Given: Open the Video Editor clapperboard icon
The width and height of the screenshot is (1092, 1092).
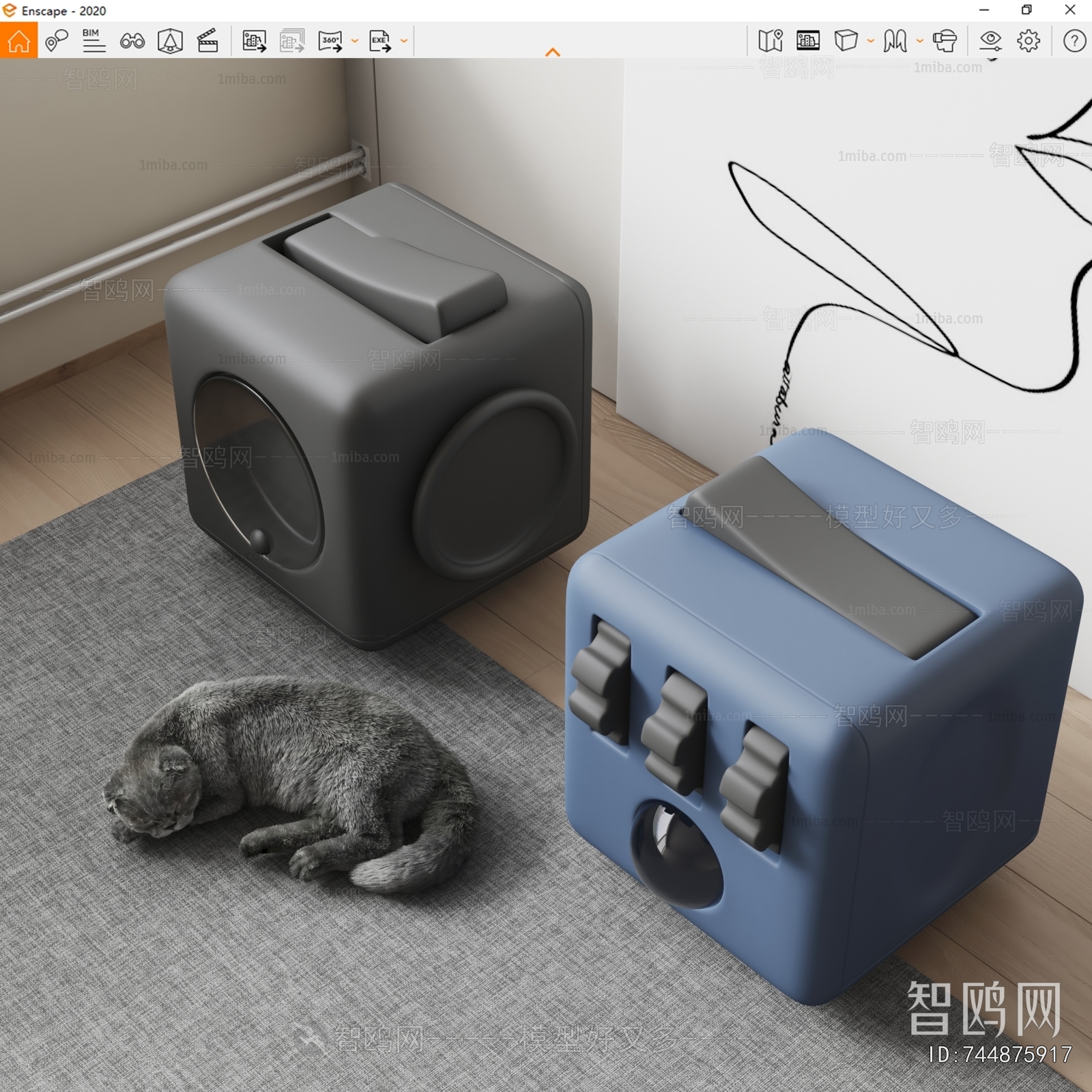Looking at the screenshot, I should point(207,41).
